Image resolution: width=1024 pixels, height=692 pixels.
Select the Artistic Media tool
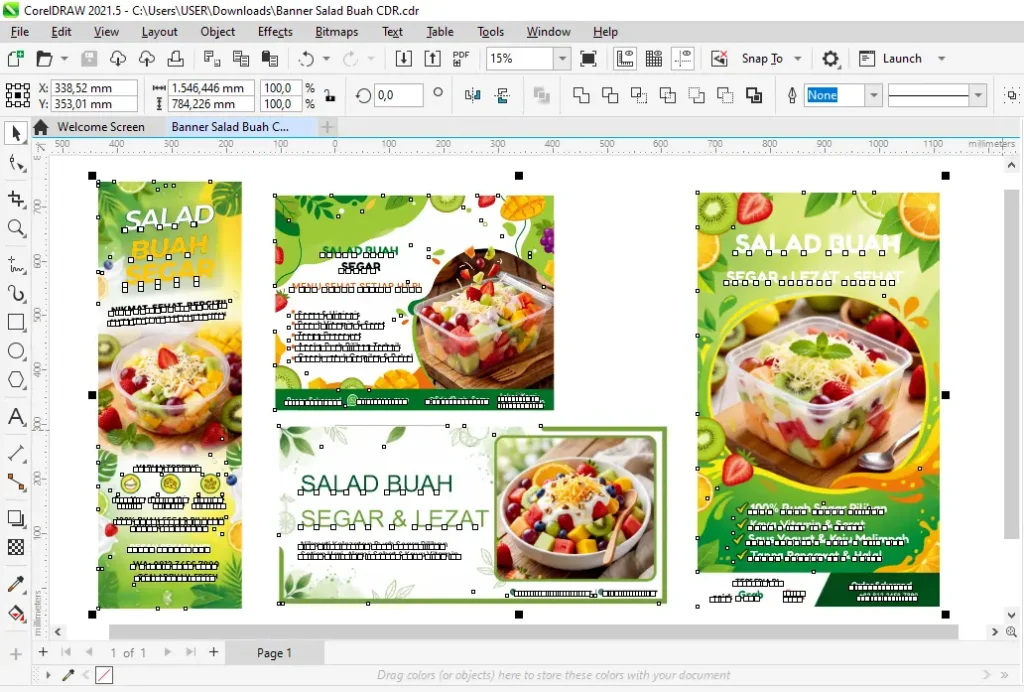pos(16,293)
